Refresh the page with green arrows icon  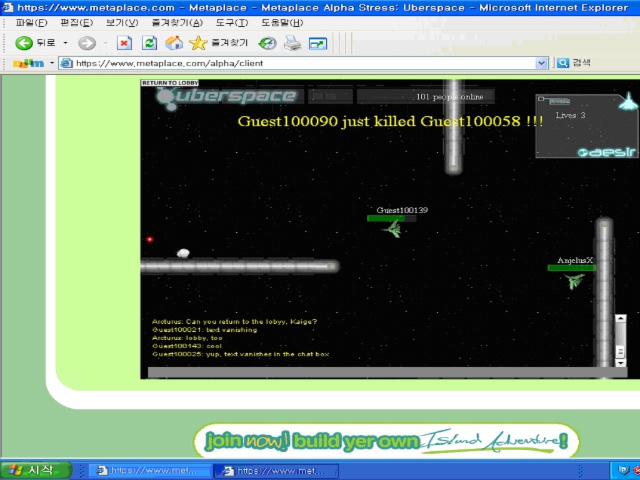pyautogui.click(x=149, y=43)
